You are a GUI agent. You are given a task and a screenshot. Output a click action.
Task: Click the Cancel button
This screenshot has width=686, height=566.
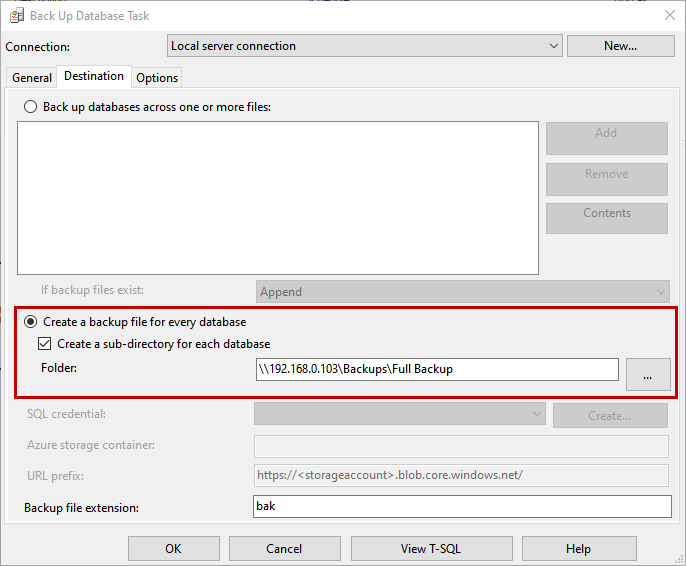(x=284, y=549)
